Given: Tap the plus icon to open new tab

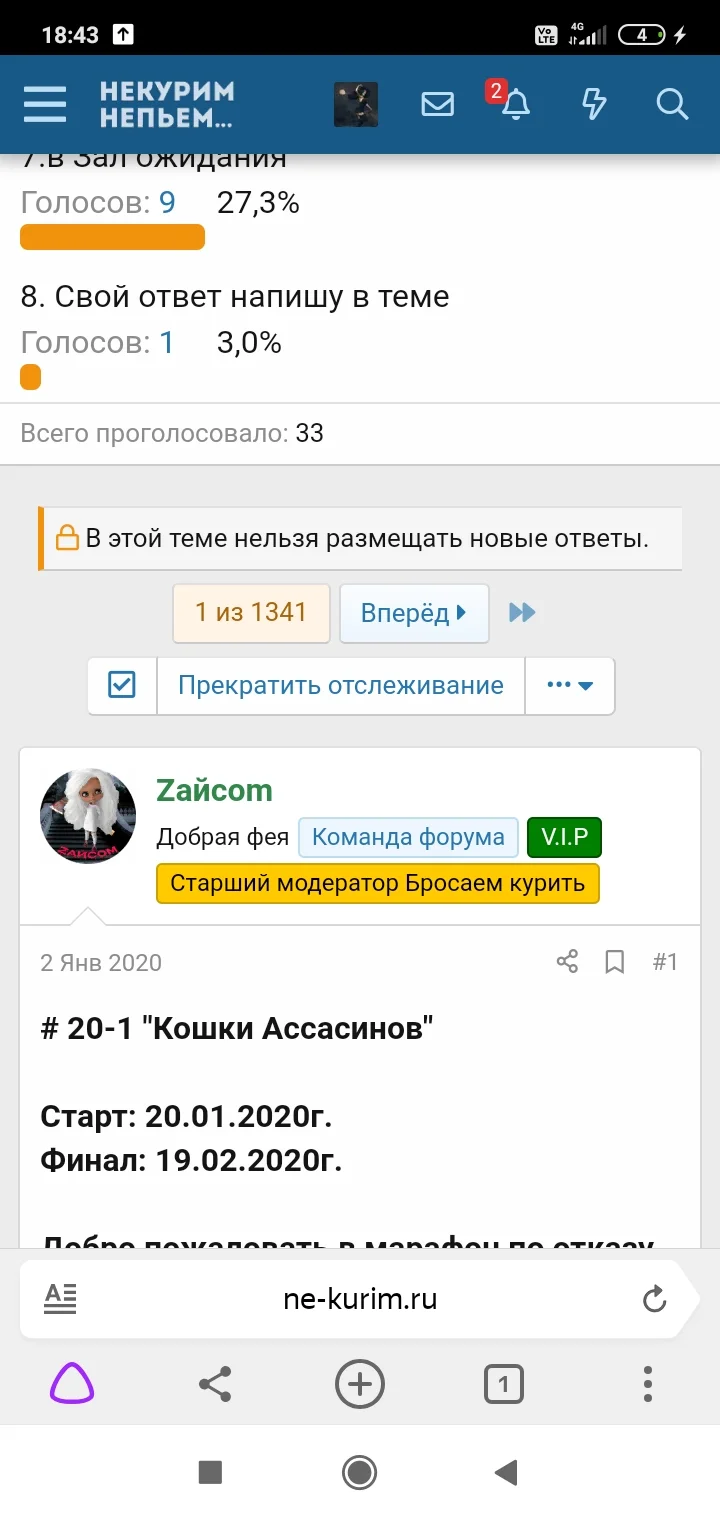Looking at the screenshot, I should pos(360,1385).
